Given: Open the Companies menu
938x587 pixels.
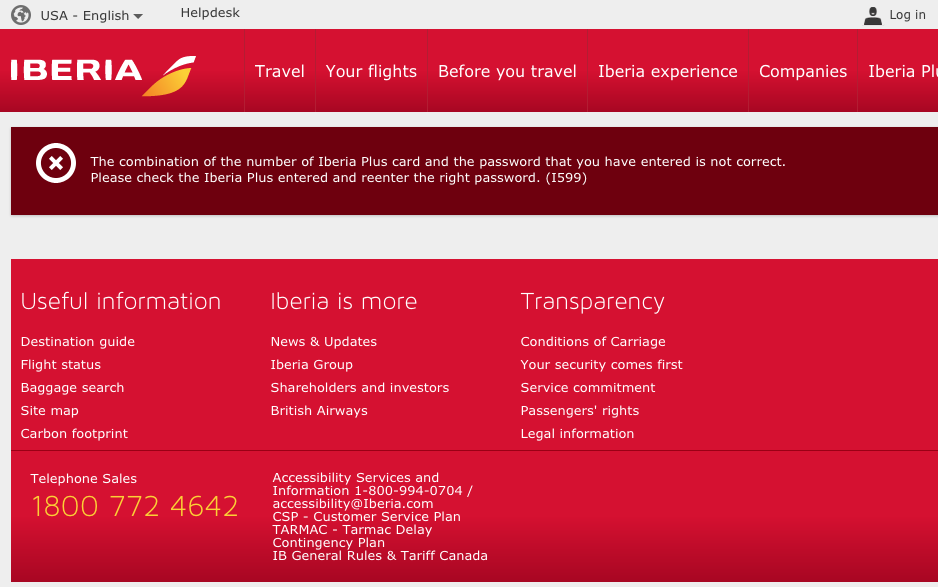Looking at the screenshot, I should [x=803, y=71].
